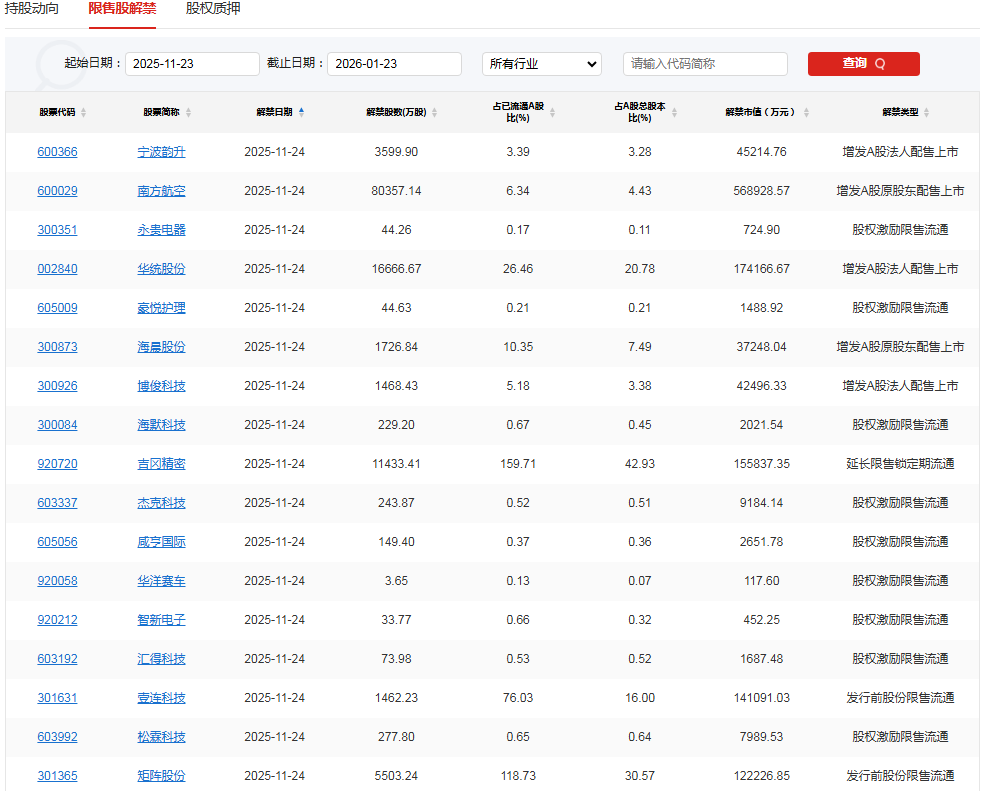983x791 pixels.
Task: Click the 请输入代码简称 search box
Action: coord(705,63)
